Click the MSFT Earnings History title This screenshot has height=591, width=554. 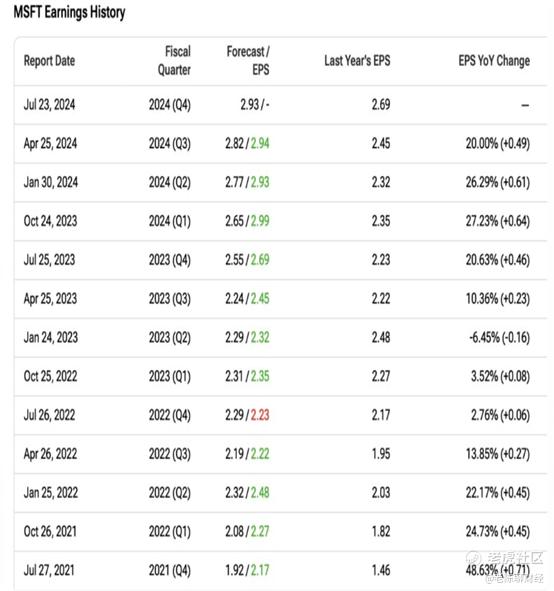[69, 12]
